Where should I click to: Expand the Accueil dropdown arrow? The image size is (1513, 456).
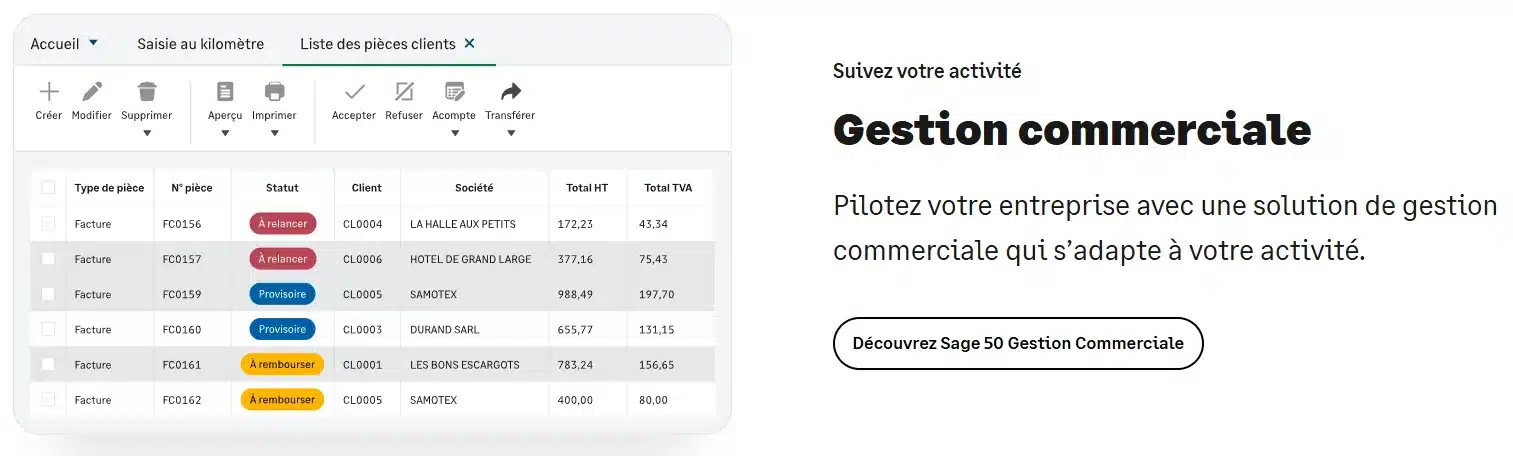tap(94, 43)
